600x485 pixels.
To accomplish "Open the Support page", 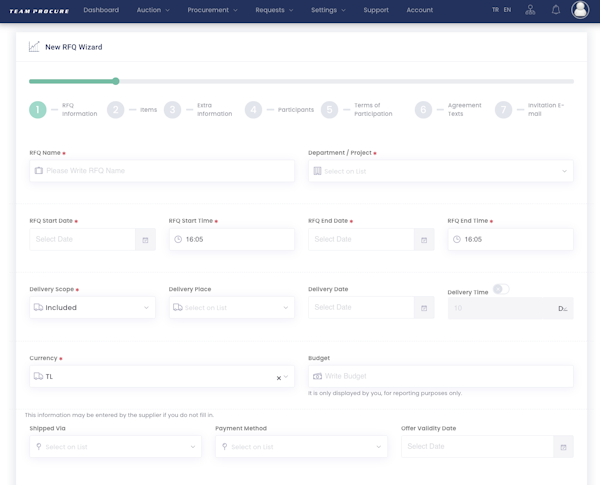I will pos(376,10).
